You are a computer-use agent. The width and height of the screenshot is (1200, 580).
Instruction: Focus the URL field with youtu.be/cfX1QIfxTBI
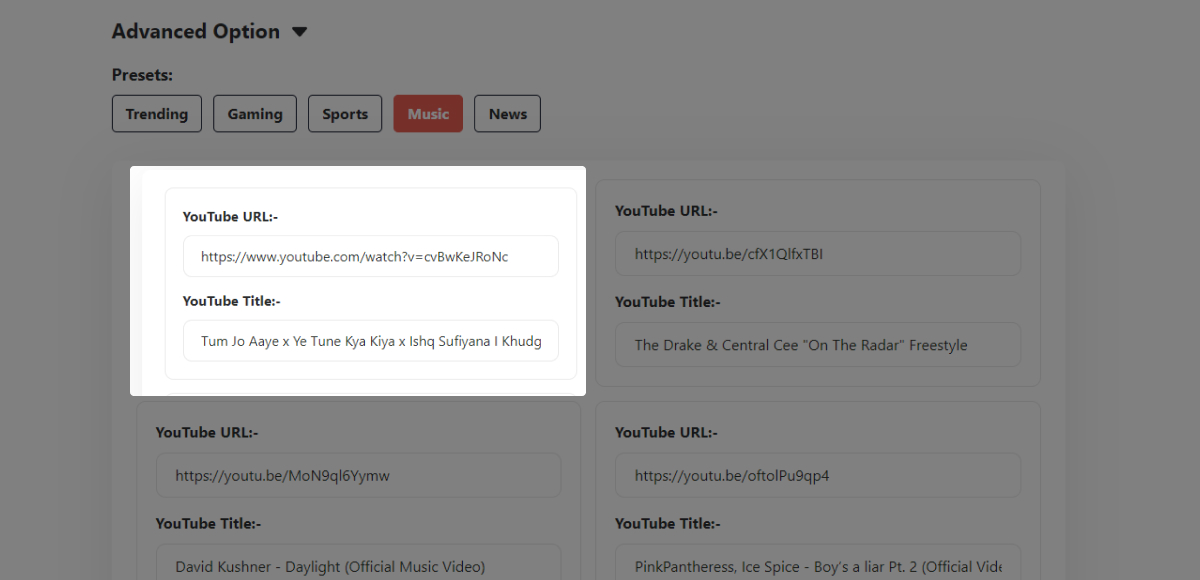(x=817, y=254)
